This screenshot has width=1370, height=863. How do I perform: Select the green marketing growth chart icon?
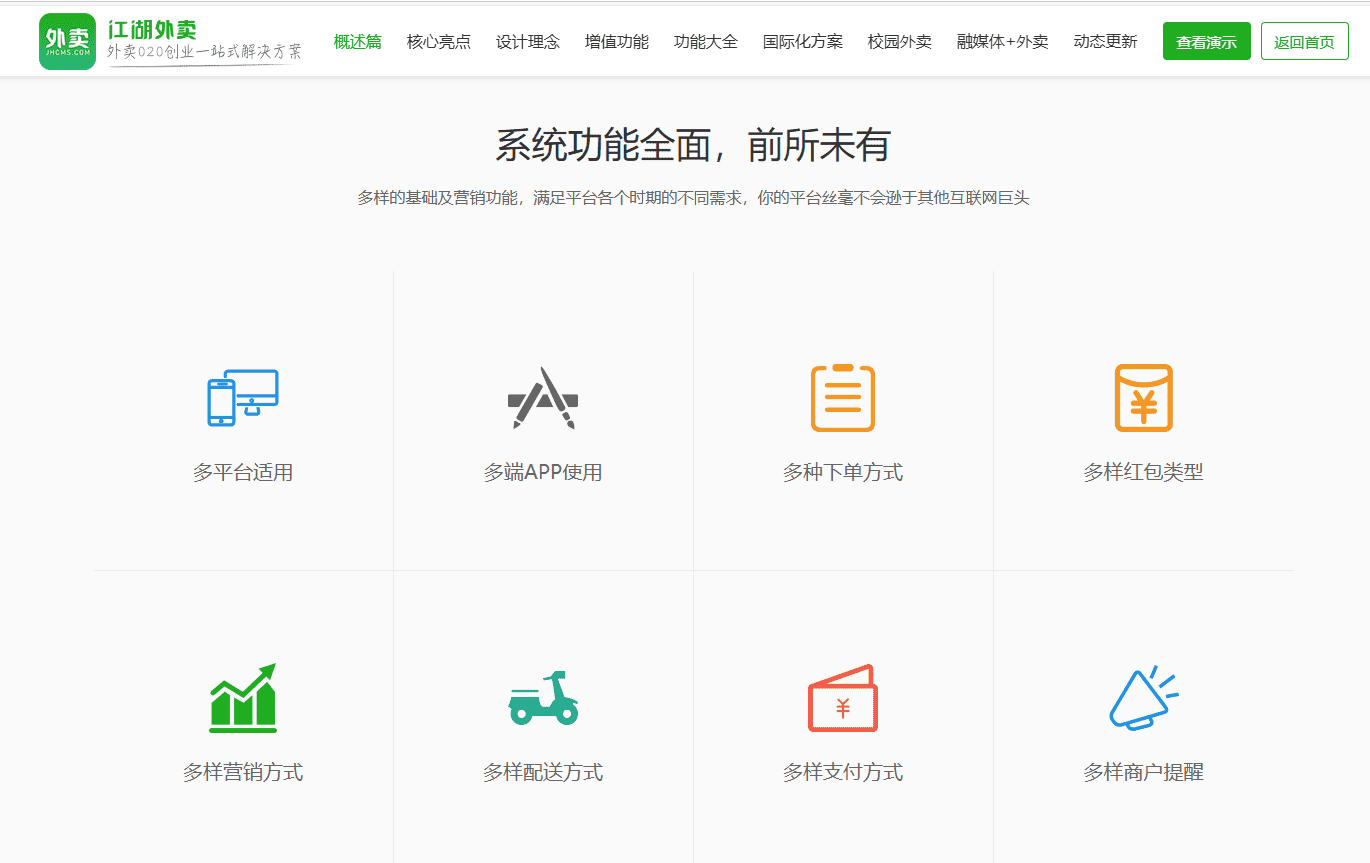click(243, 698)
